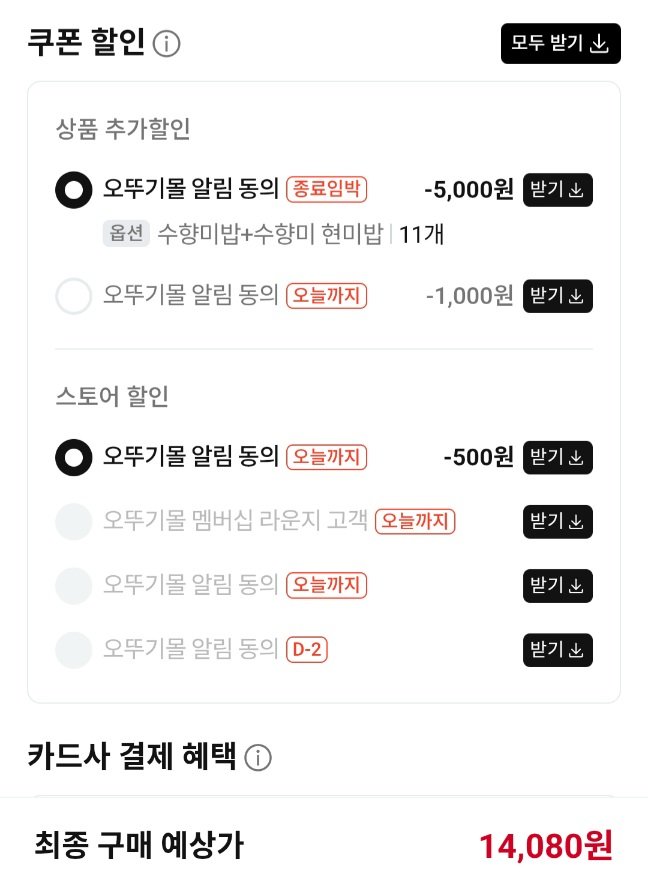Select the -1,000원 coupon radio button
Screen dimensions: 648x883
(74, 296)
